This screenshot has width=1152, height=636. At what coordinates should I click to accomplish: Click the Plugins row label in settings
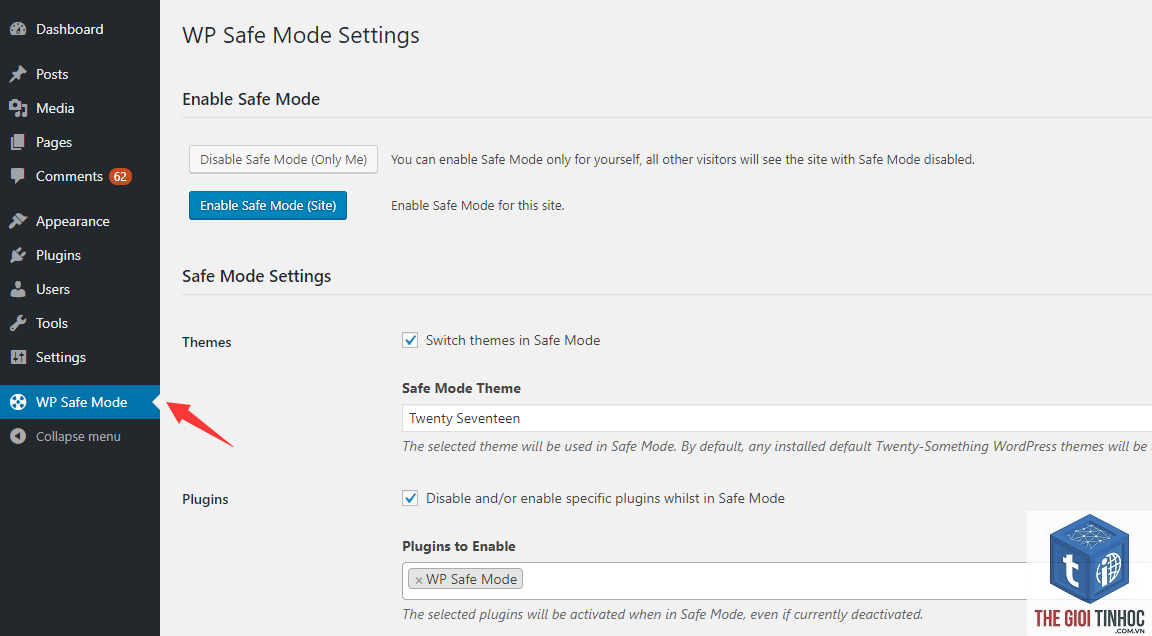205,499
